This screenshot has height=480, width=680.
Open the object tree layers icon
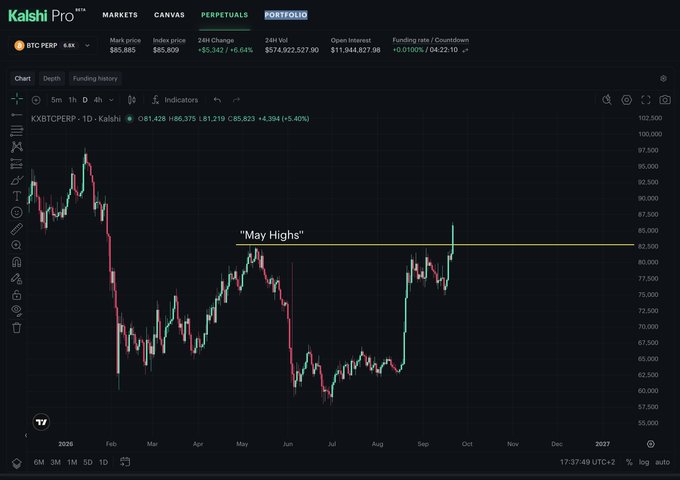(16, 463)
